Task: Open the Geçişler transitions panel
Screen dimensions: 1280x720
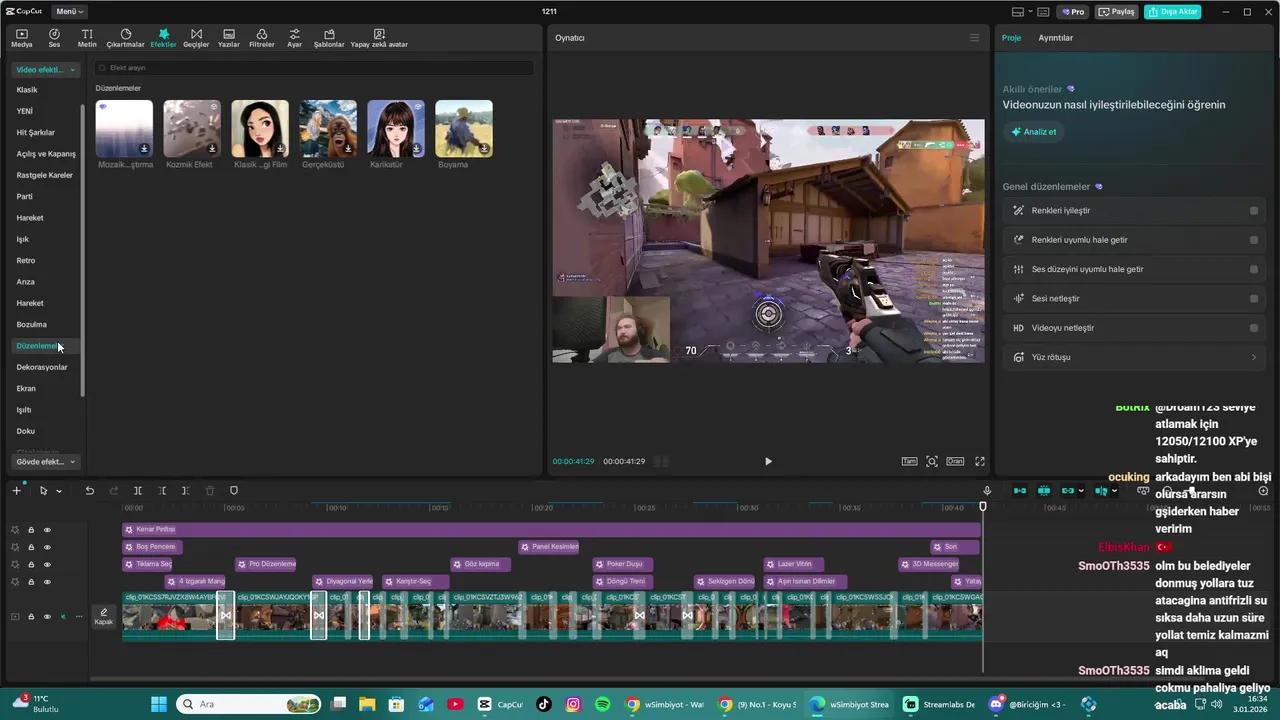Action: pos(196,38)
